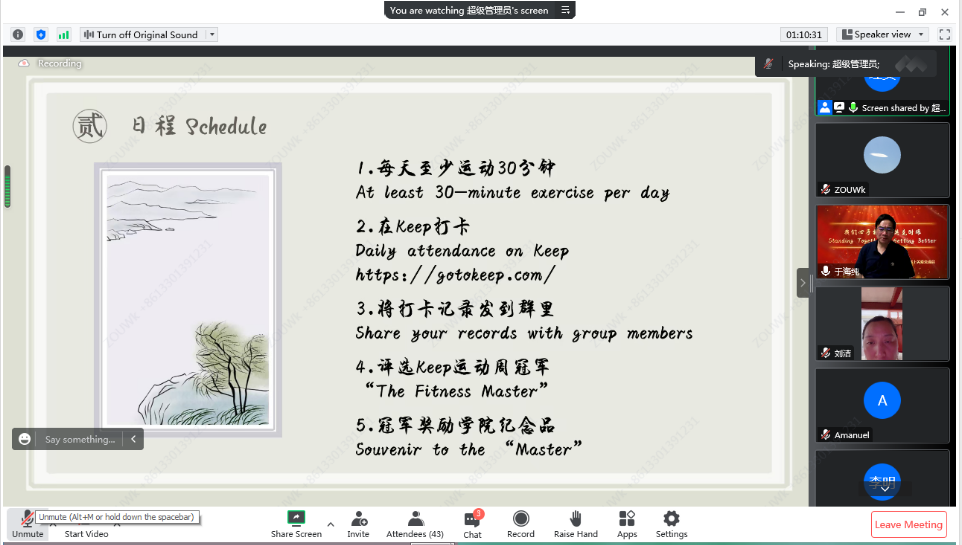The image size is (962, 545).
Task: Open meeting Settings gear
Action: point(671,525)
